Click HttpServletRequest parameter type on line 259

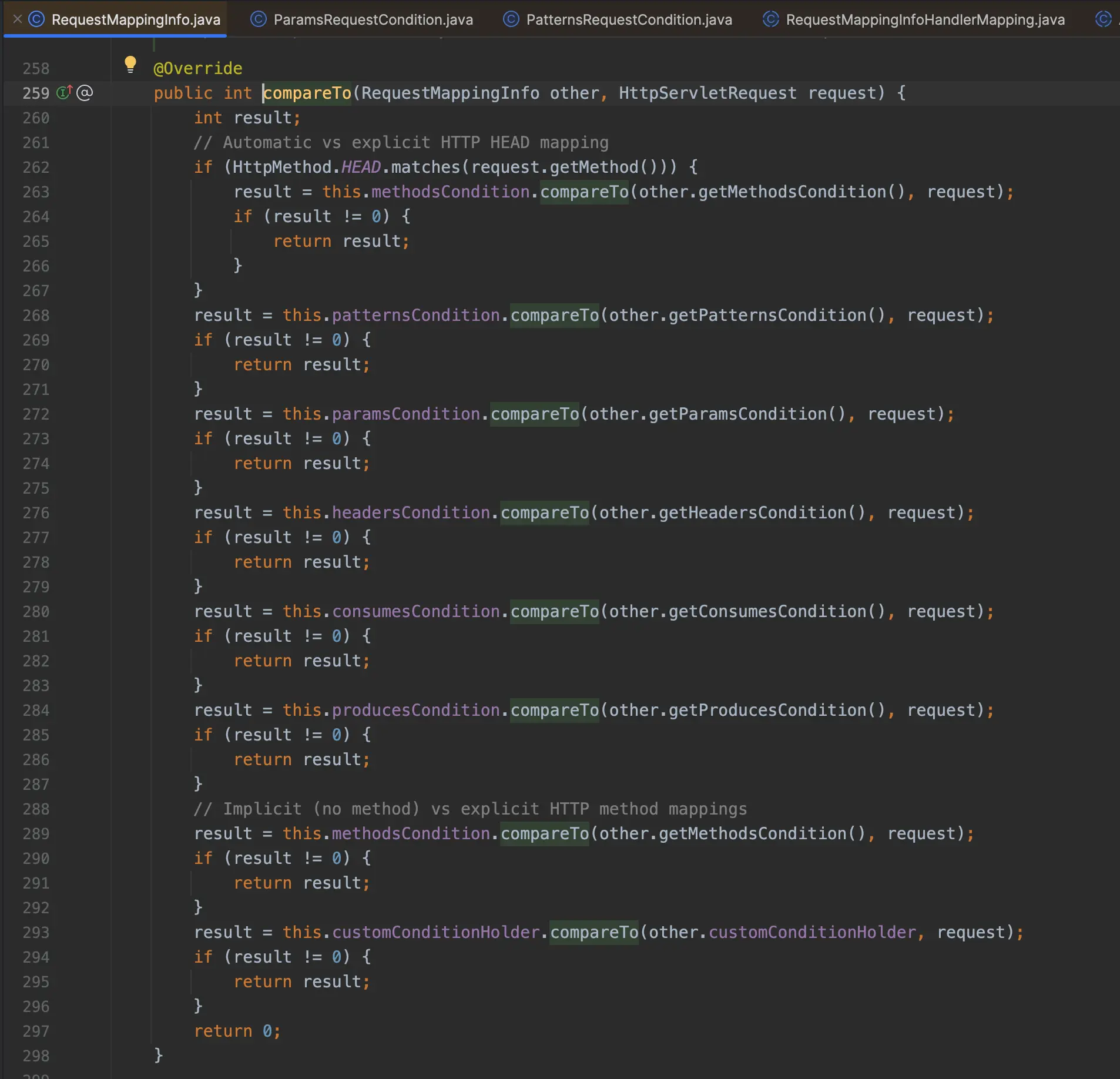[x=707, y=93]
